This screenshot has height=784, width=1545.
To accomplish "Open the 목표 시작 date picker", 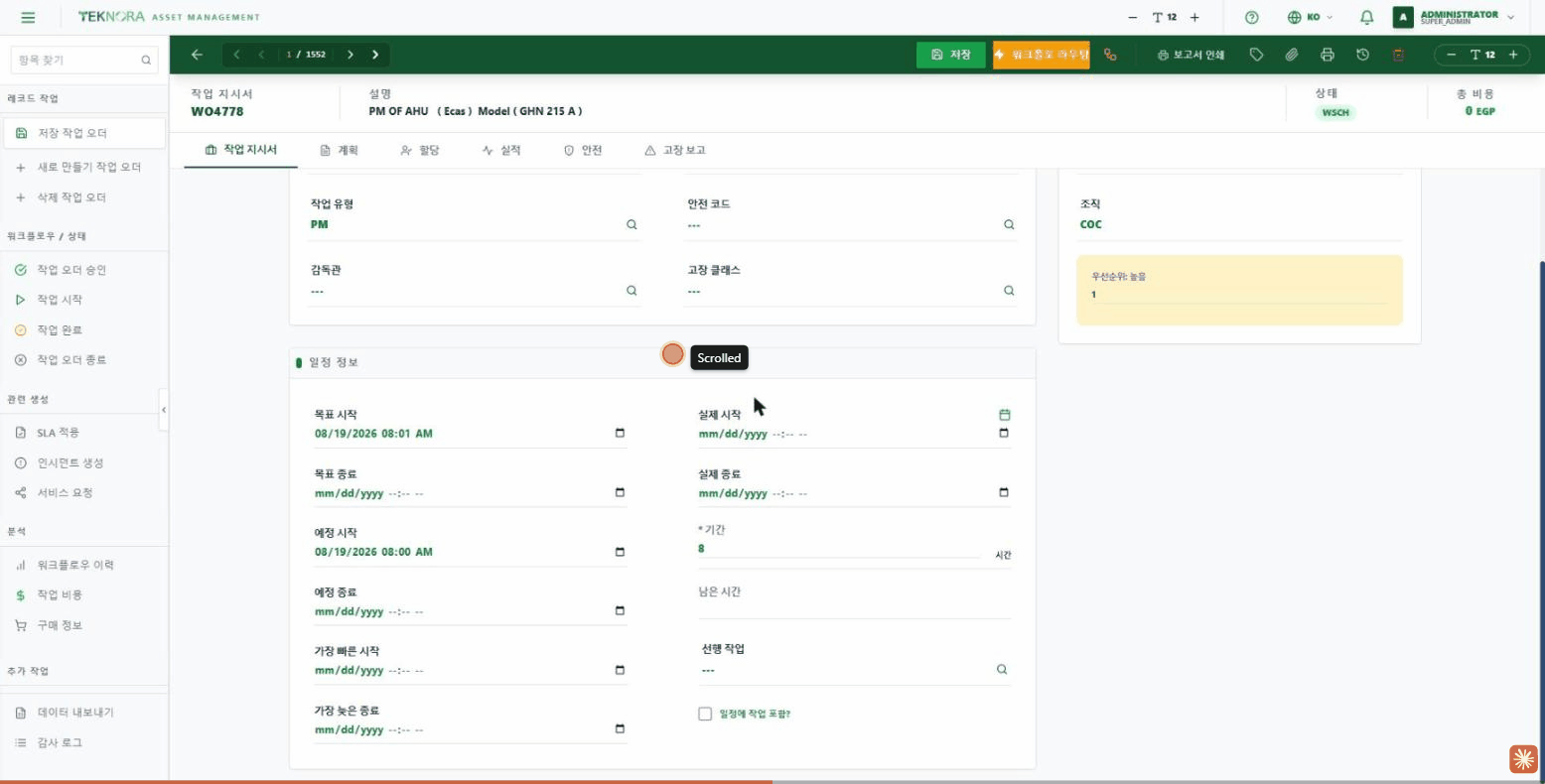I will tap(621, 434).
